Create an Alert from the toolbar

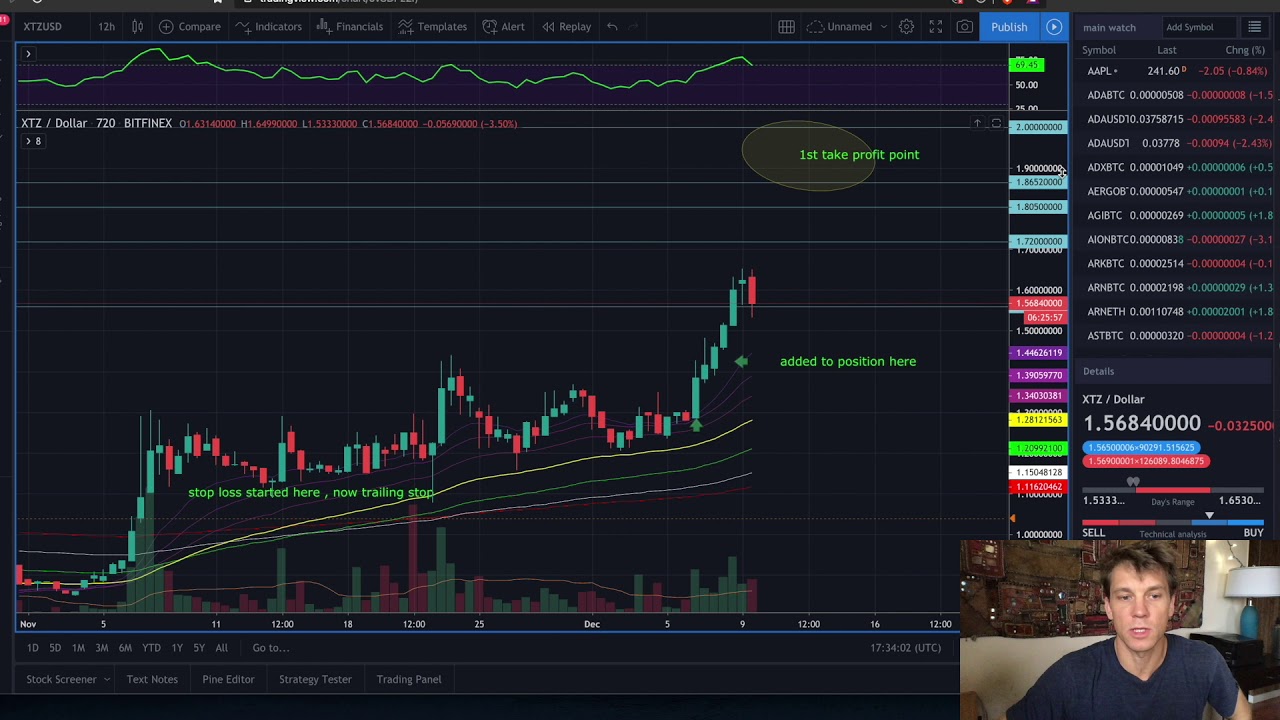click(x=503, y=27)
